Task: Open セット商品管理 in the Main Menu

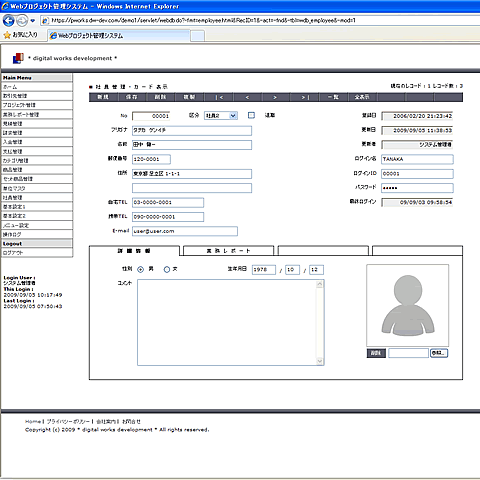Action: point(37,179)
